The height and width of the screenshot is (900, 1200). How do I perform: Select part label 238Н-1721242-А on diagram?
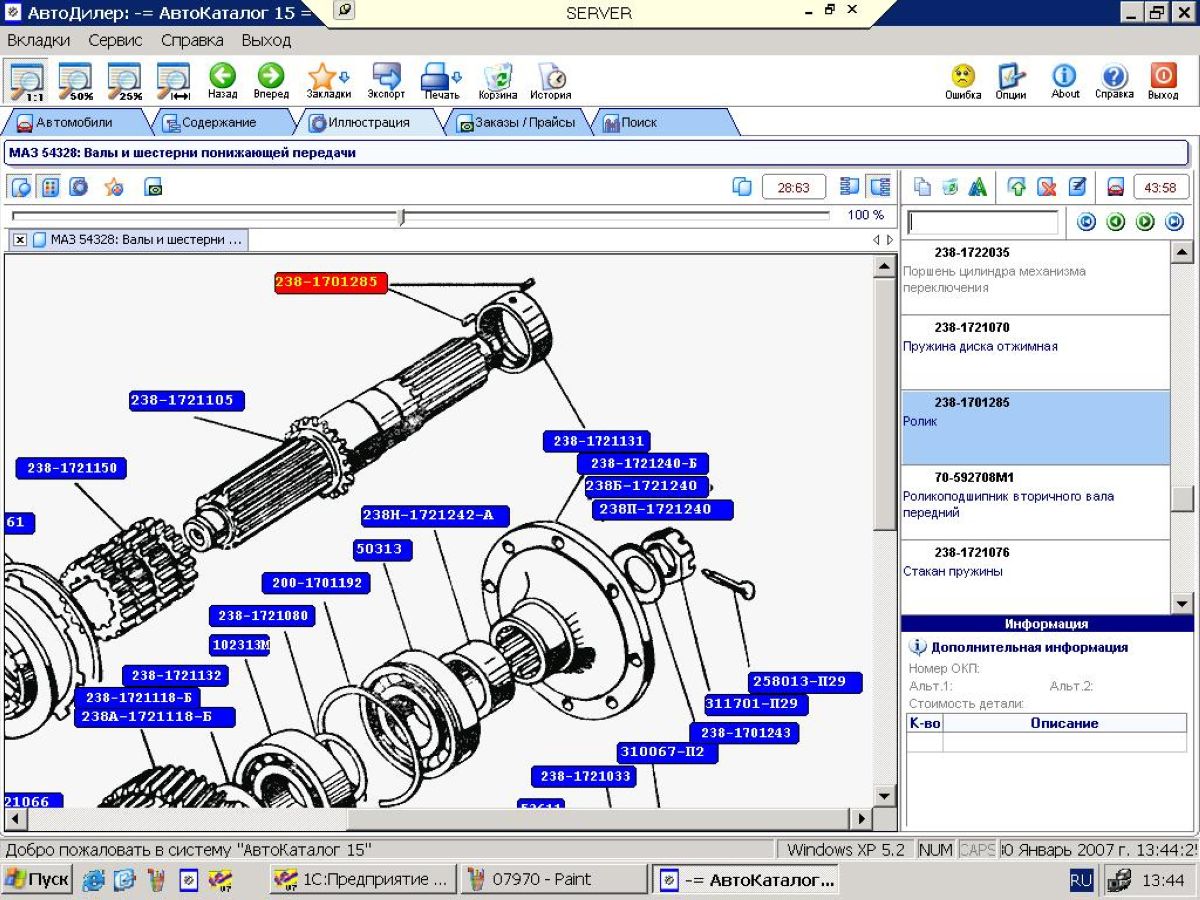coord(435,515)
